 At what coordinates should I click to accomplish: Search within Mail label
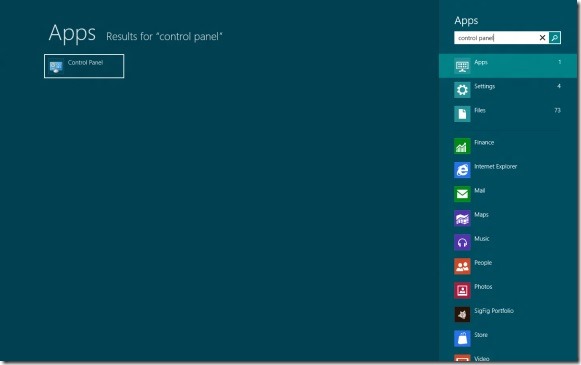[x=479, y=190]
